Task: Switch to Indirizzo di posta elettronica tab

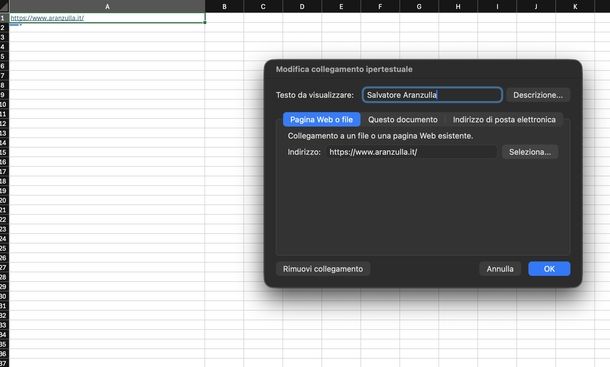Action: click(x=504, y=119)
